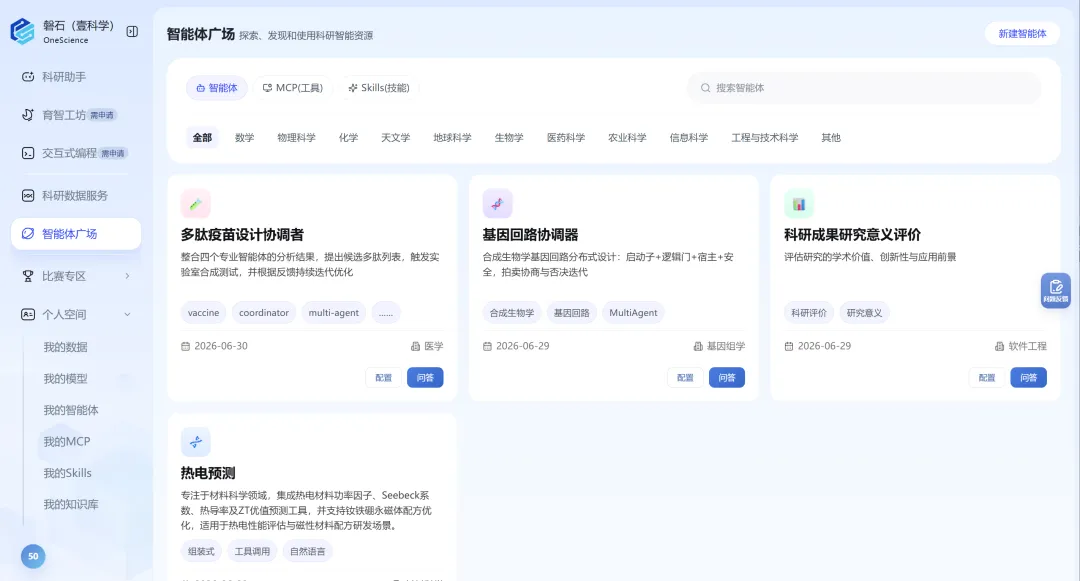Click the 个人空间 profile icon
1080x581 pixels.
tap(28, 315)
